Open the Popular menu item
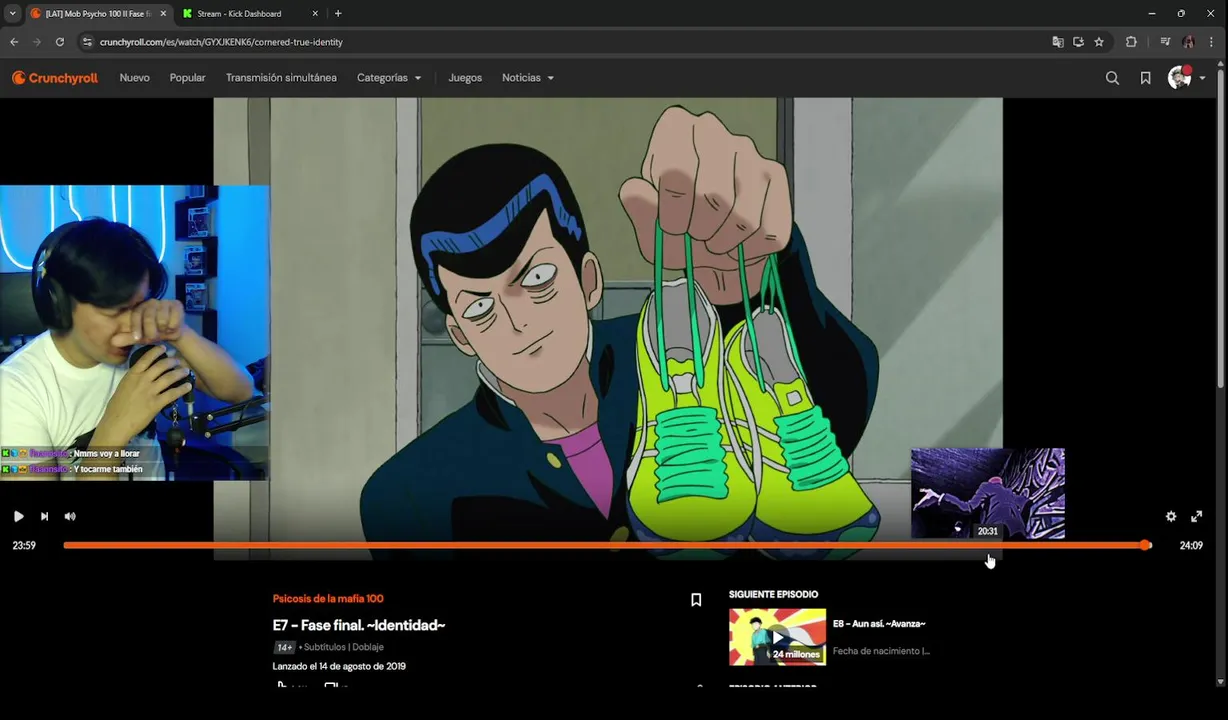Image resolution: width=1228 pixels, height=720 pixels. [187, 78]
